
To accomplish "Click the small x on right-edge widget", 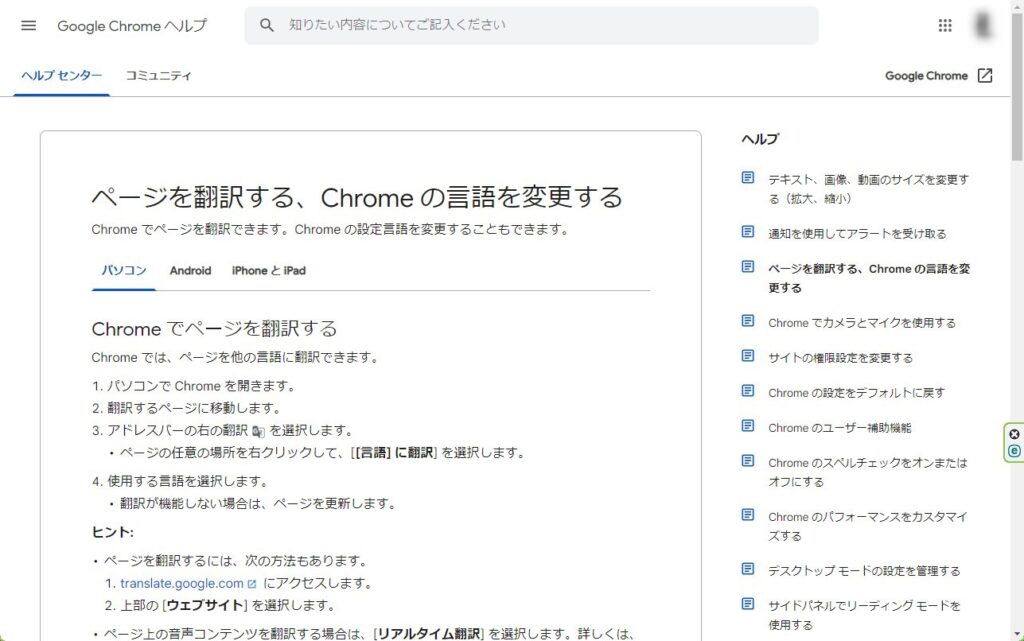I will tap(1014, 434).
